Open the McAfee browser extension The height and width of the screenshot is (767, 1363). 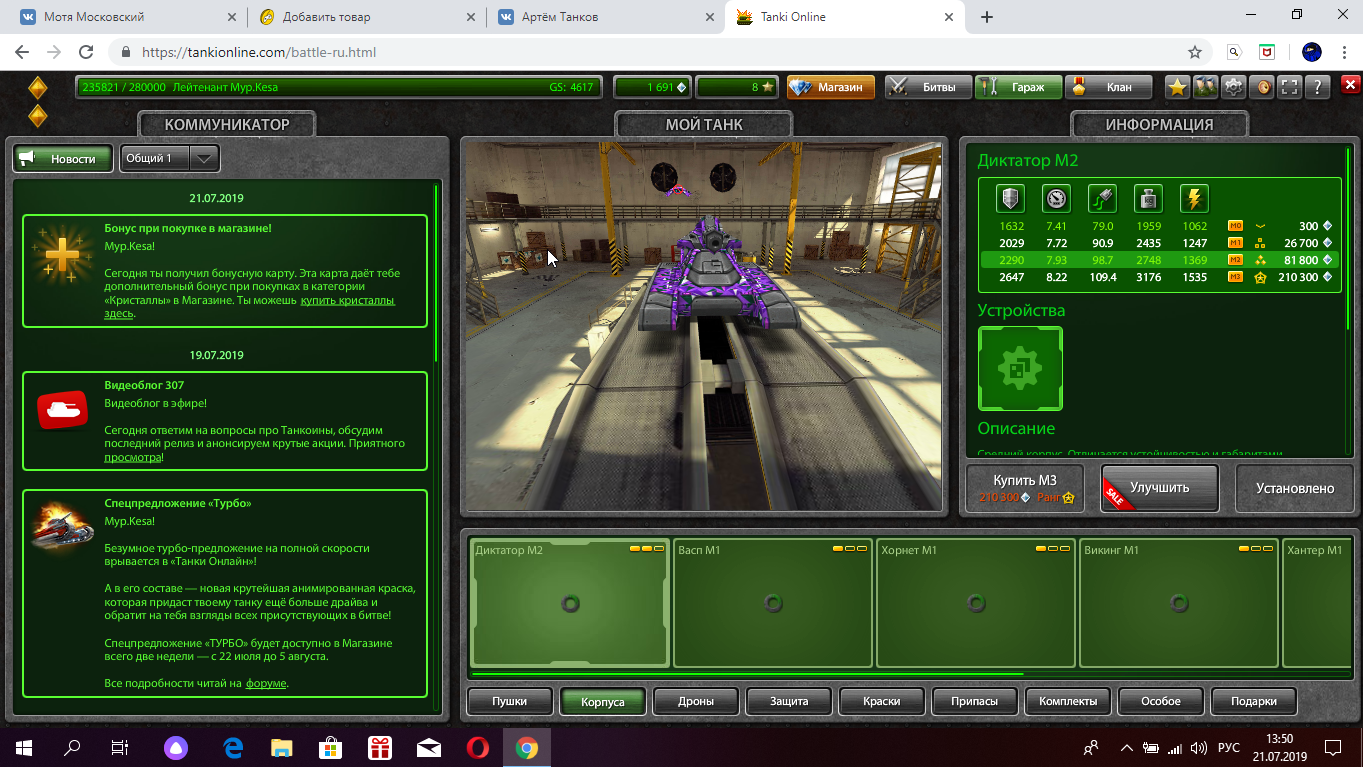(x=1266, y=52)
